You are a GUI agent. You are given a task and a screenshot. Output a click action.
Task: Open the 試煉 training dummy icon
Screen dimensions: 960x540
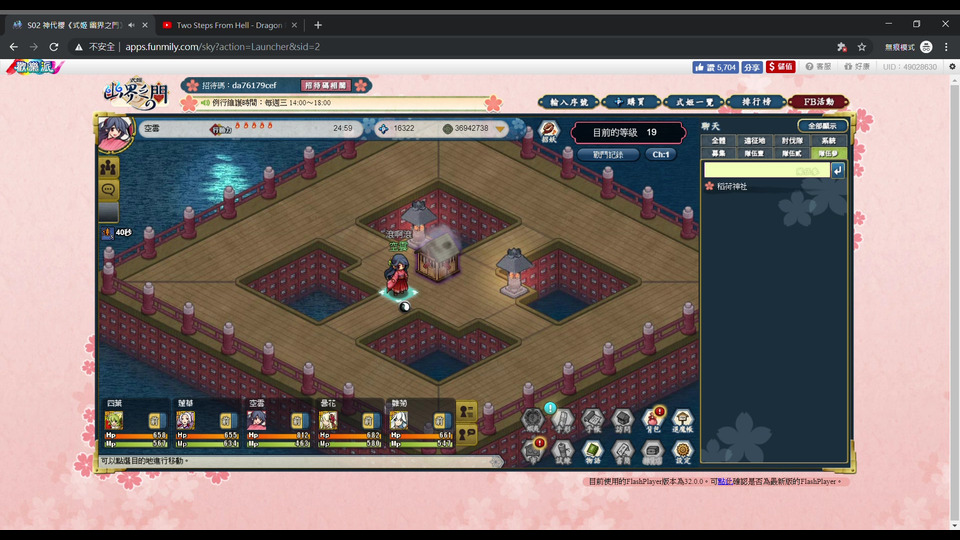point(562,452)
